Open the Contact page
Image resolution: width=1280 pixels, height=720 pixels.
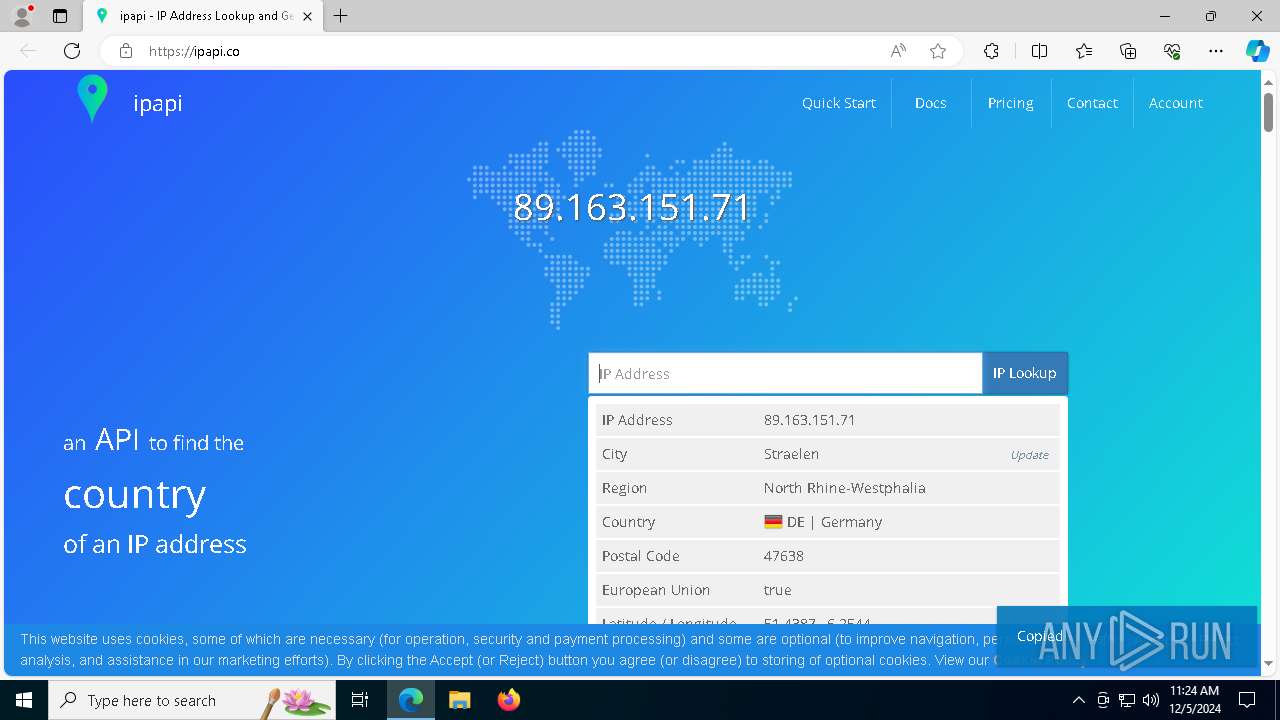[1092, 103]
